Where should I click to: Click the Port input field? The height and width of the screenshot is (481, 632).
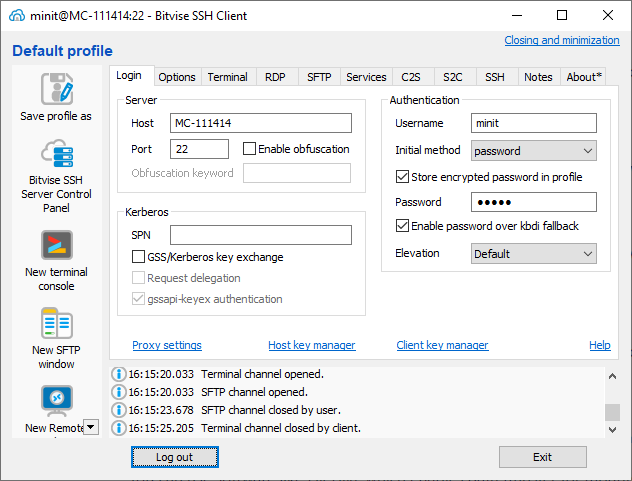[200, 149]
